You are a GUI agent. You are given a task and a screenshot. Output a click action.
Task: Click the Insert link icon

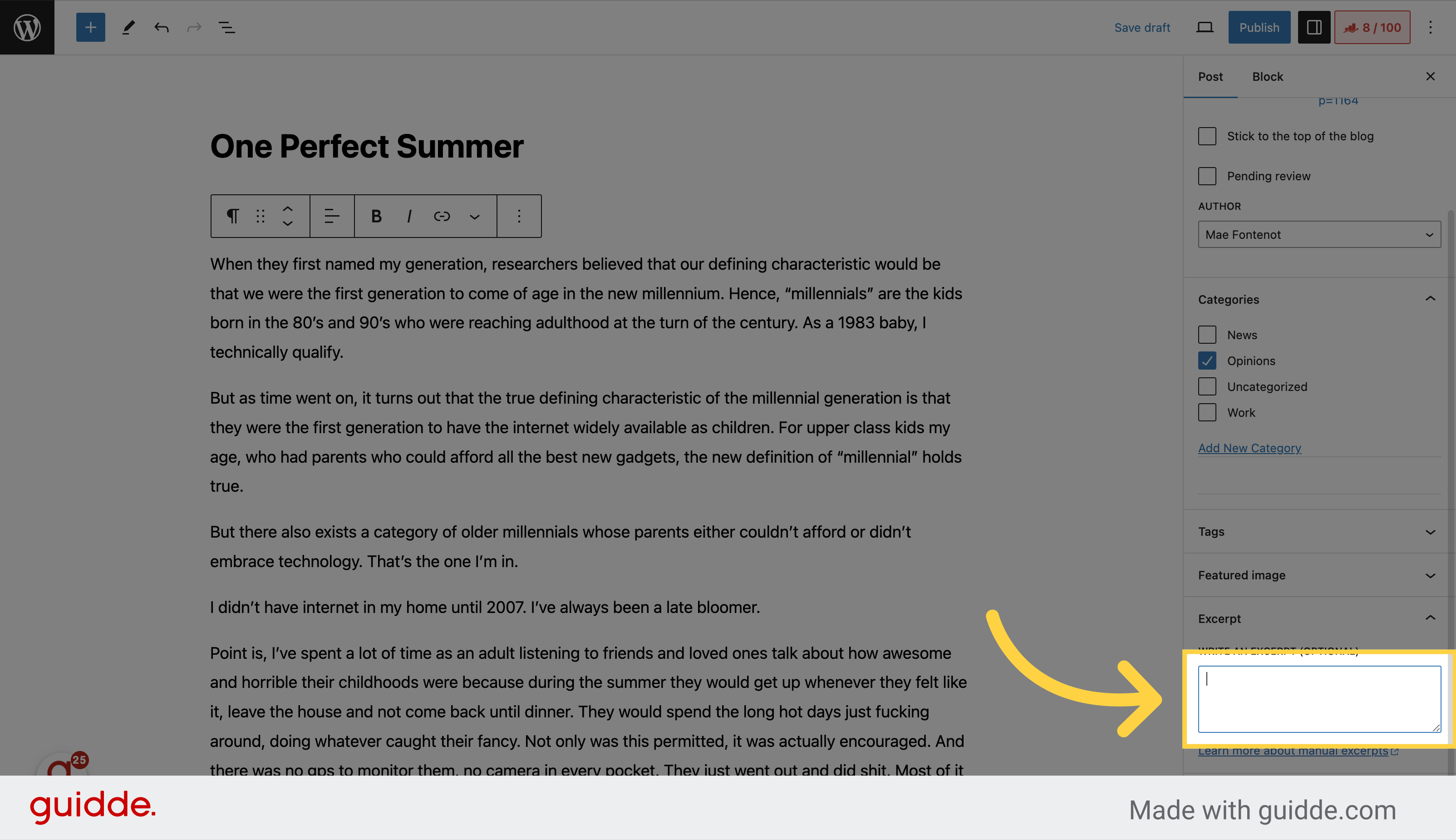(442, 216)
